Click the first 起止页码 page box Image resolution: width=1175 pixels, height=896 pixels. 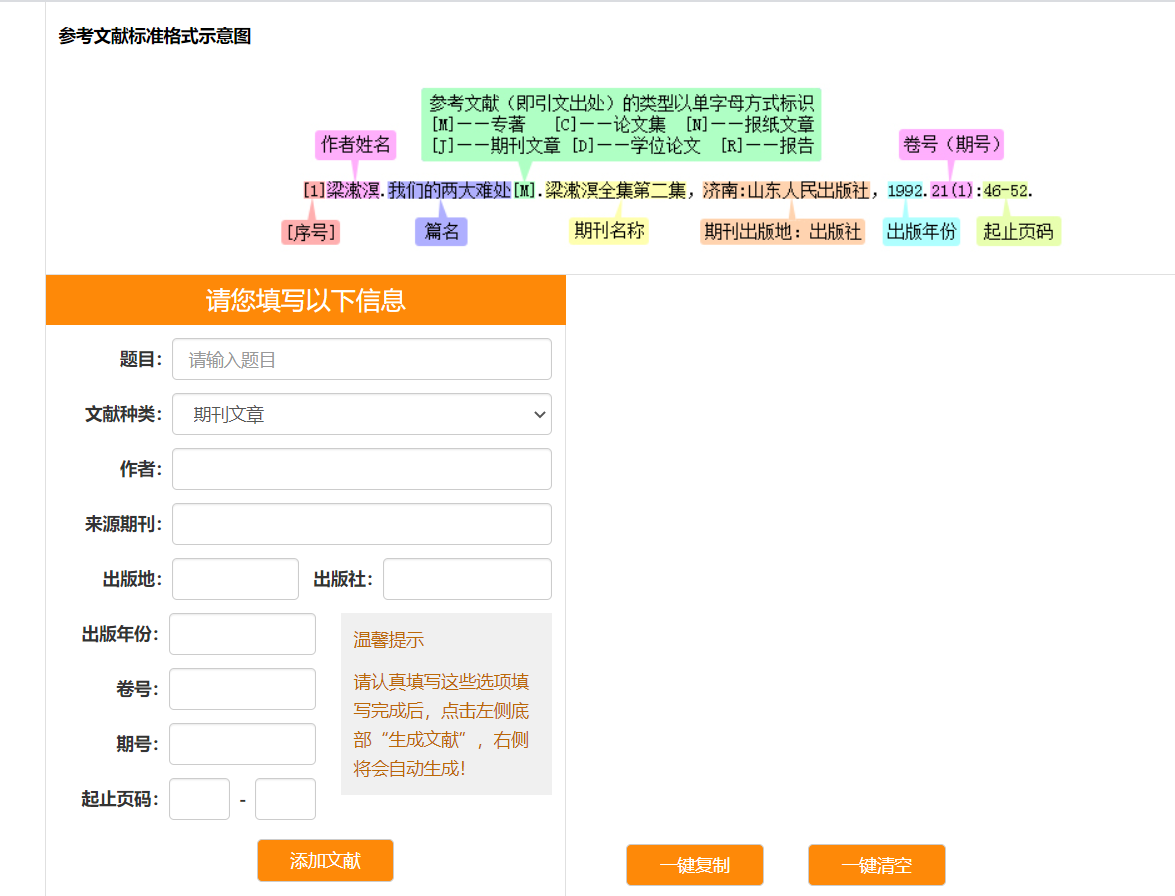click(198, 798)
